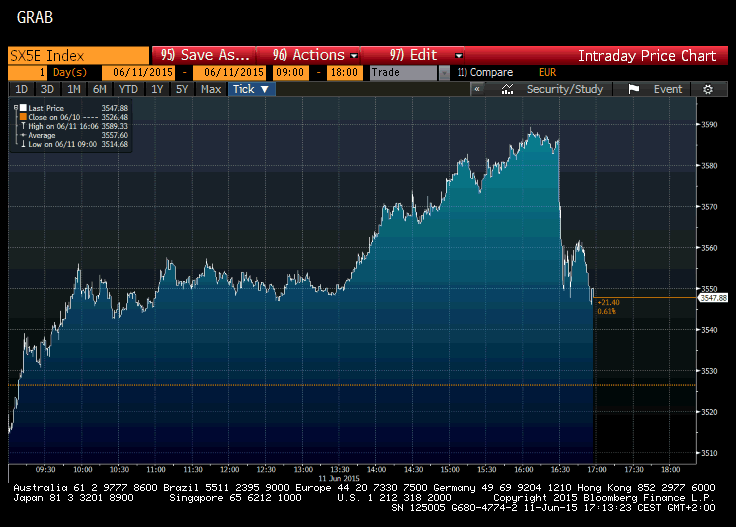Viewport: 736px width, 527px height.
Task: Select the 5Y range tab
Action: (x=182, y=89)
